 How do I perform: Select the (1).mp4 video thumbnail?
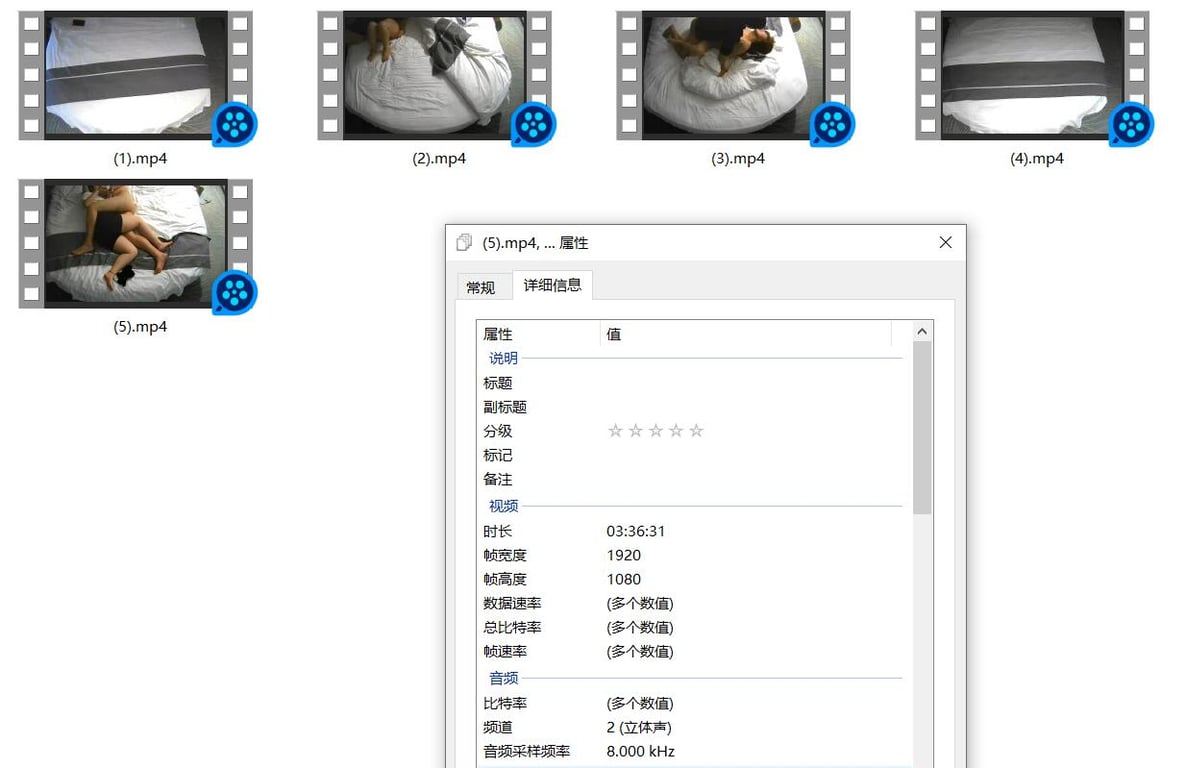(x=136, y=76)
